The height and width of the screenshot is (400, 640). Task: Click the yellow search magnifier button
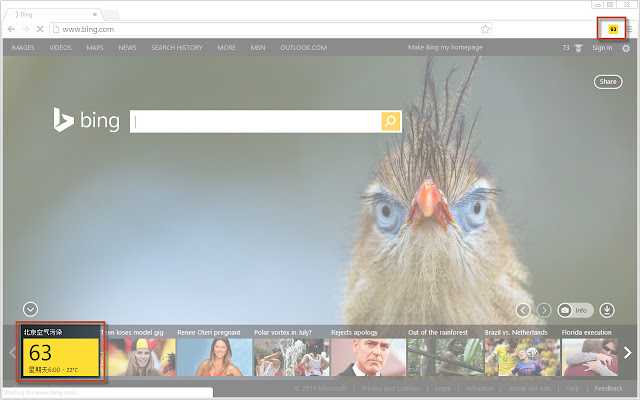point(391,121)
